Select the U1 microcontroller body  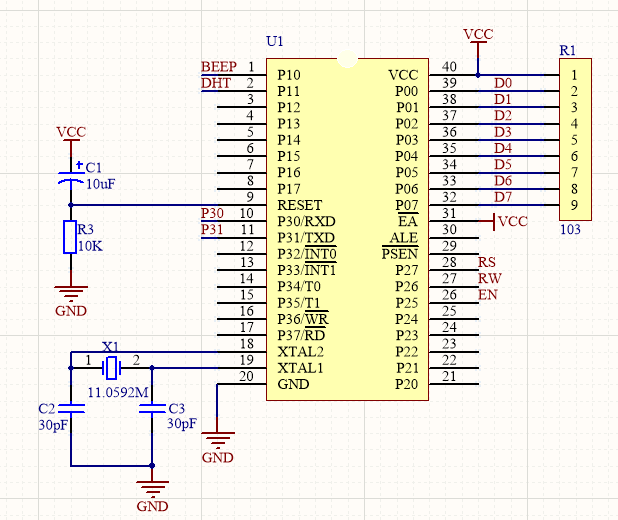tap(347, 229)
